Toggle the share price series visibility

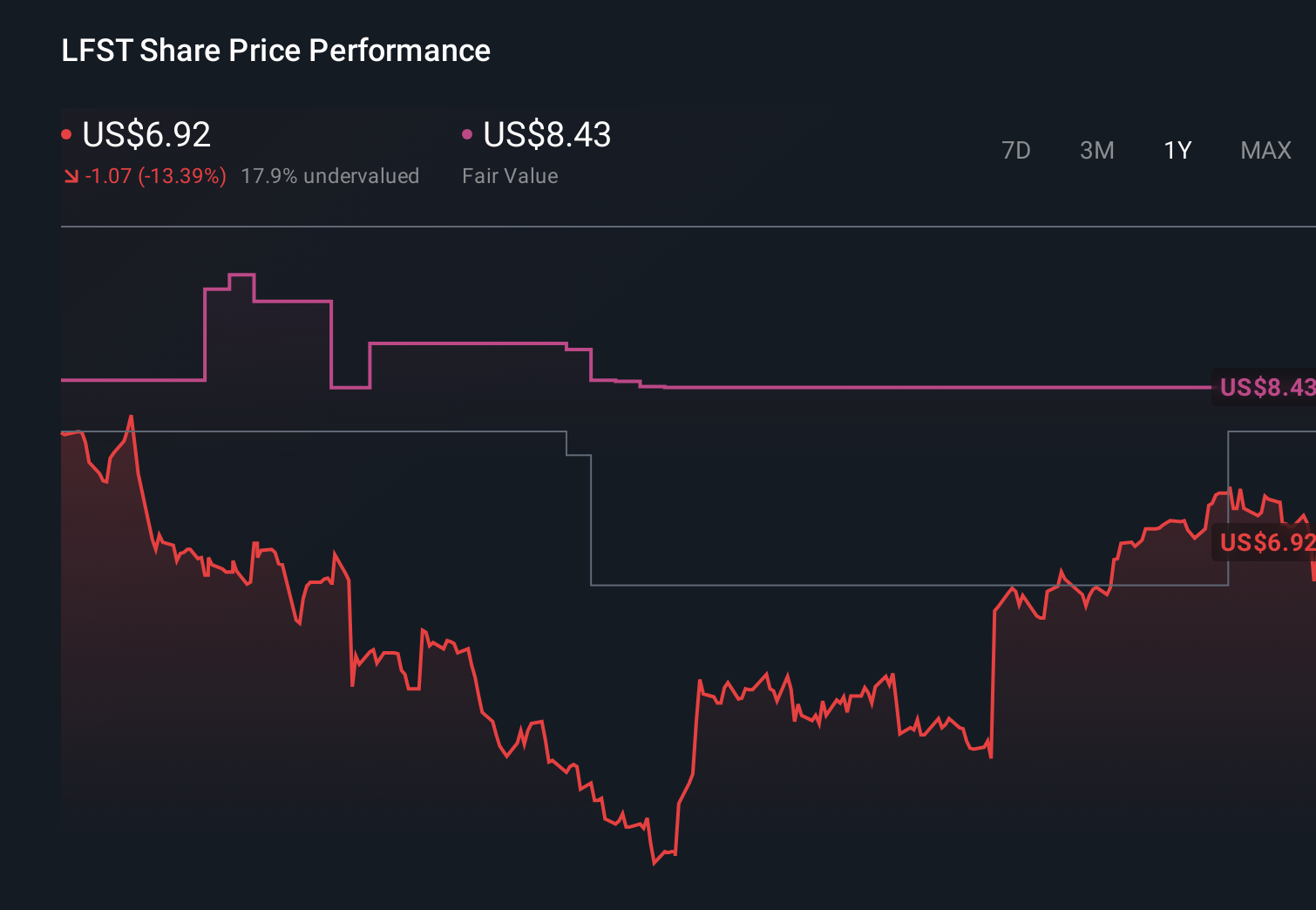[66, 133]
